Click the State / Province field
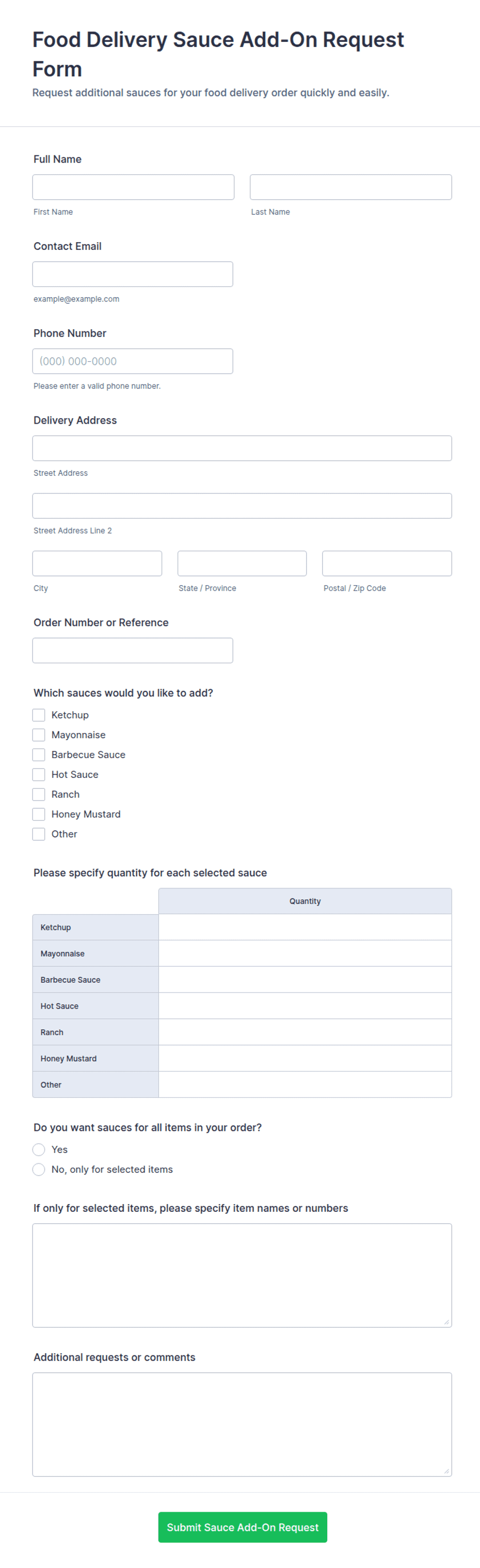This screenshot has height=1568, width=480. [x=242, y=563]
